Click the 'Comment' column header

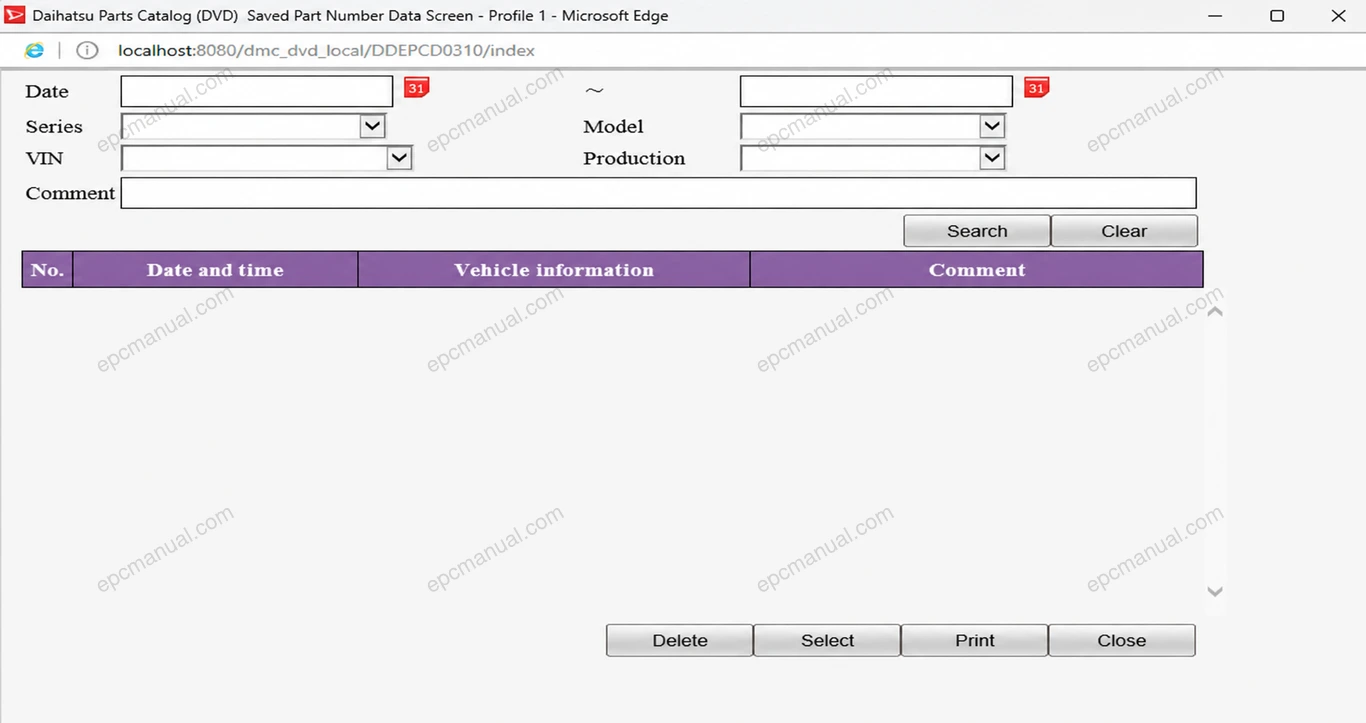pos(977,270)
